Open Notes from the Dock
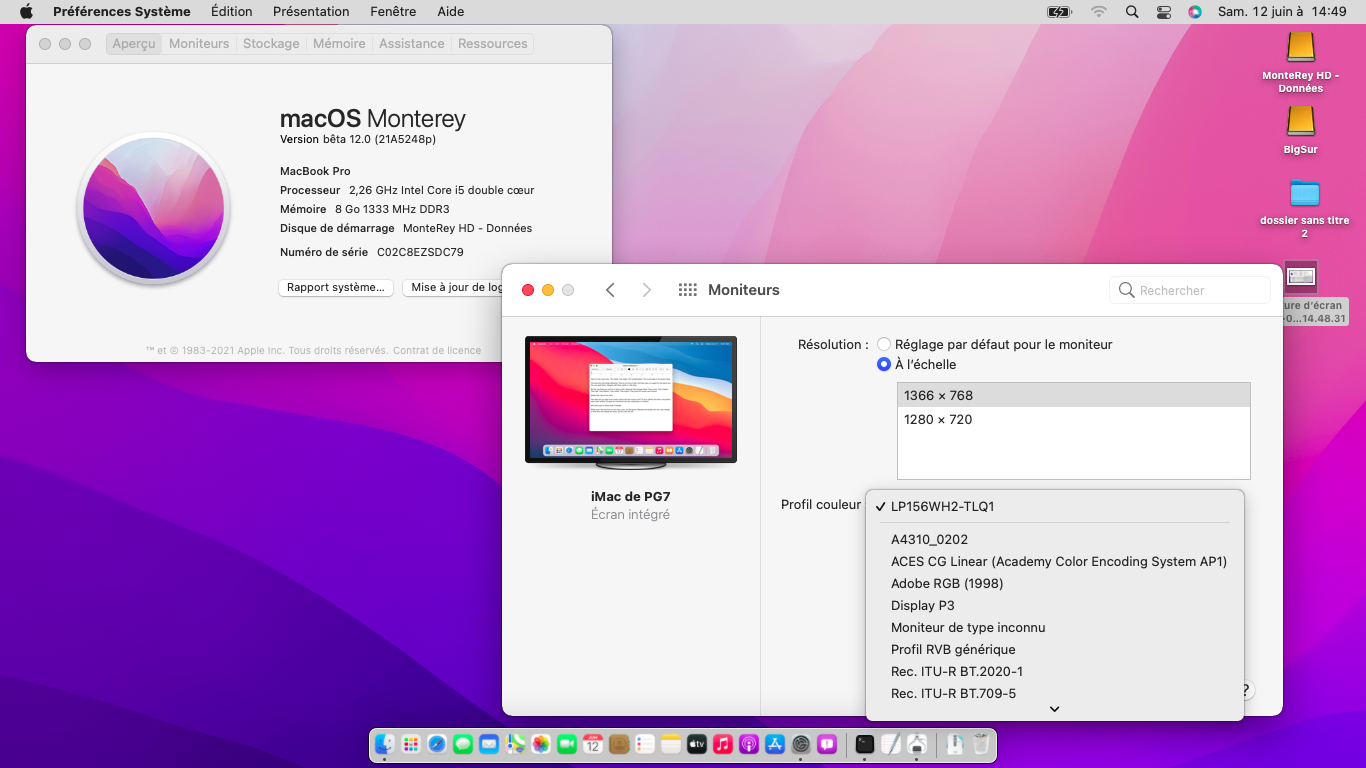The height and width of the screenshot is (768, 1366). click(671, 744)
